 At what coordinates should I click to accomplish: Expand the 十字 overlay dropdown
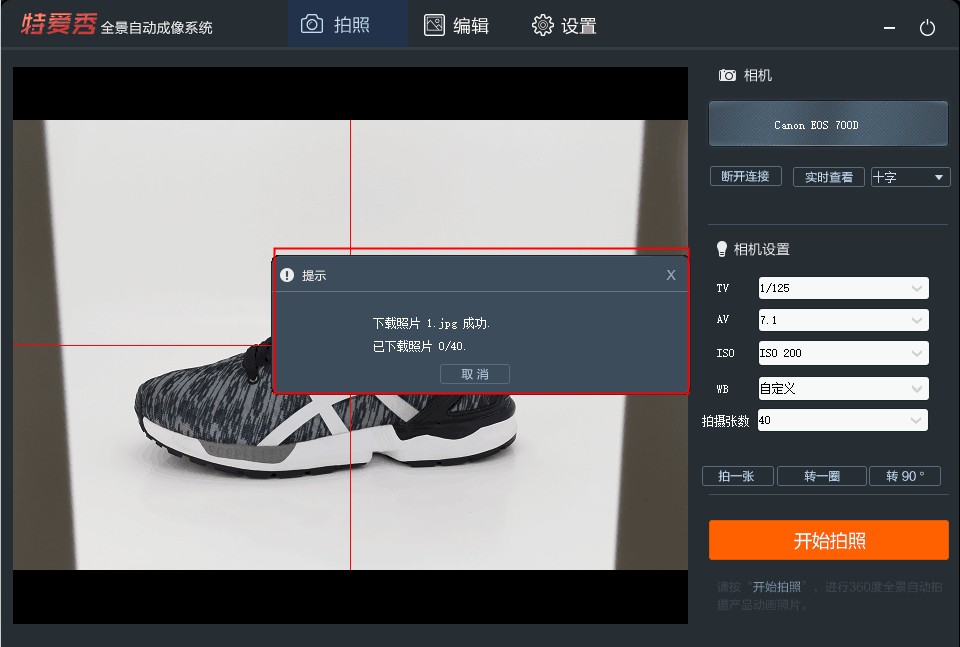pyautogui.click(x=910, y=177)
